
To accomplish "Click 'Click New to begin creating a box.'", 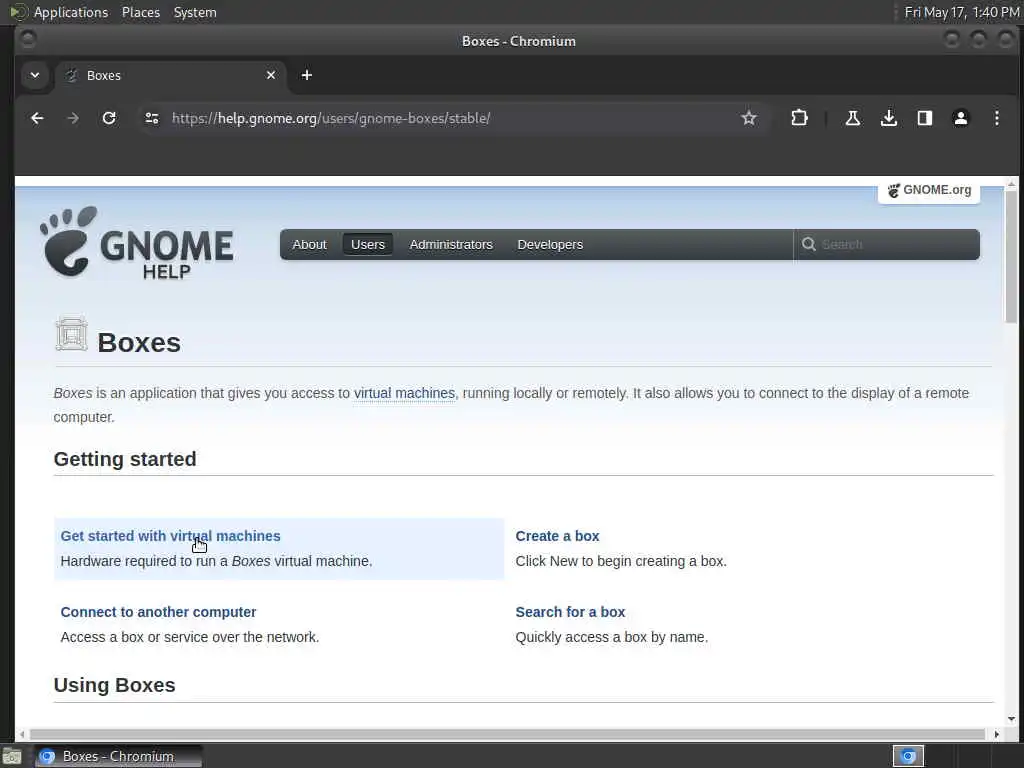I will point(620,562).
